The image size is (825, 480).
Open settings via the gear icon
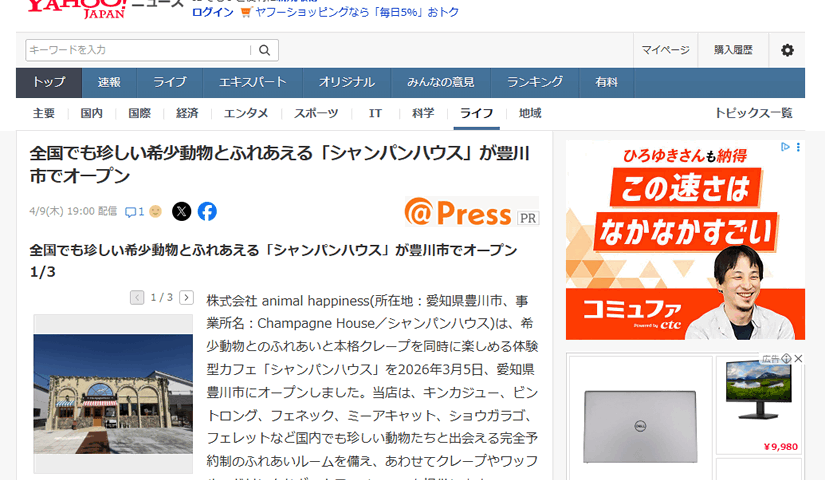[x=787, y=50]
